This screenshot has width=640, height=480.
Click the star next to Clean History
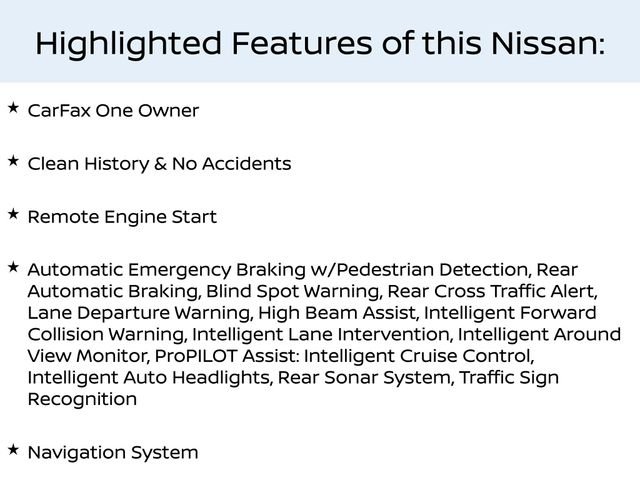(x=13, y=160)
